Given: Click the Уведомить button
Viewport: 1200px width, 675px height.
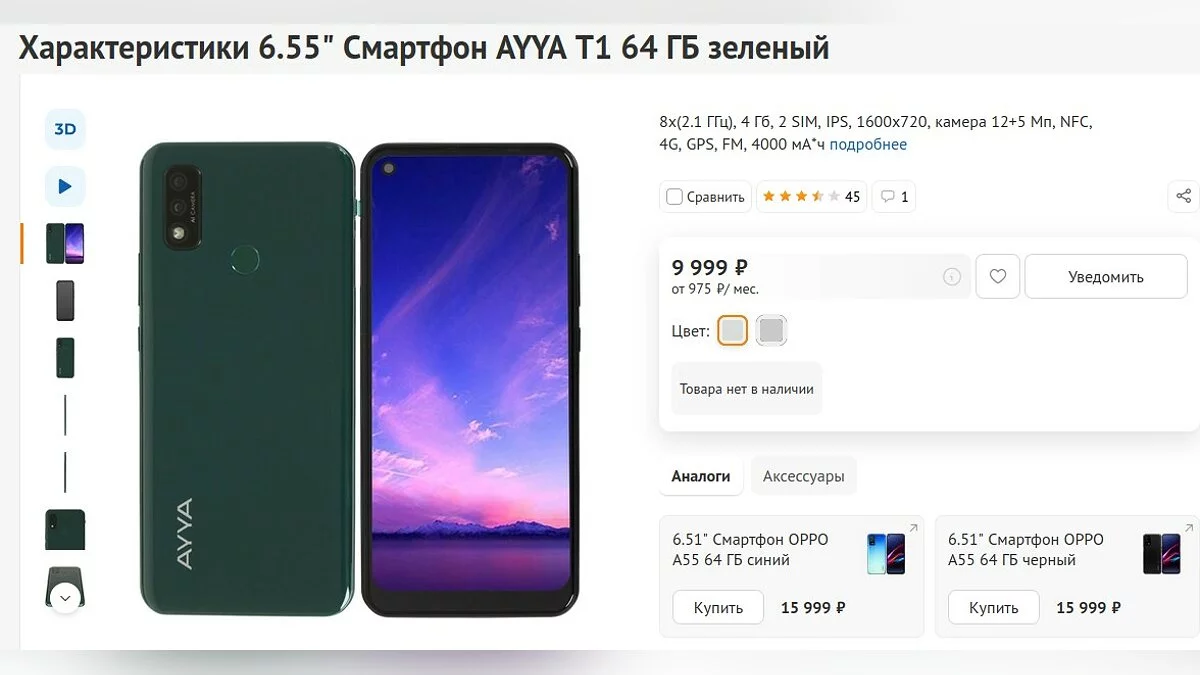Looking at the screenshot, I should tap(1106, 277).
